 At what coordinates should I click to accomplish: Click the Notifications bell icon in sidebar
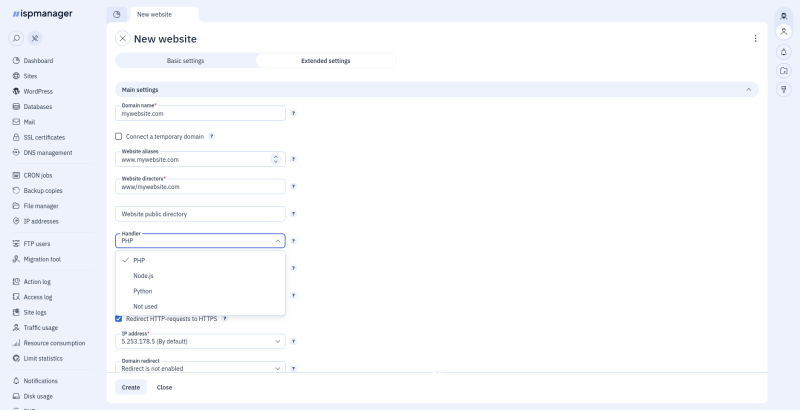click(x=16, y=381)
